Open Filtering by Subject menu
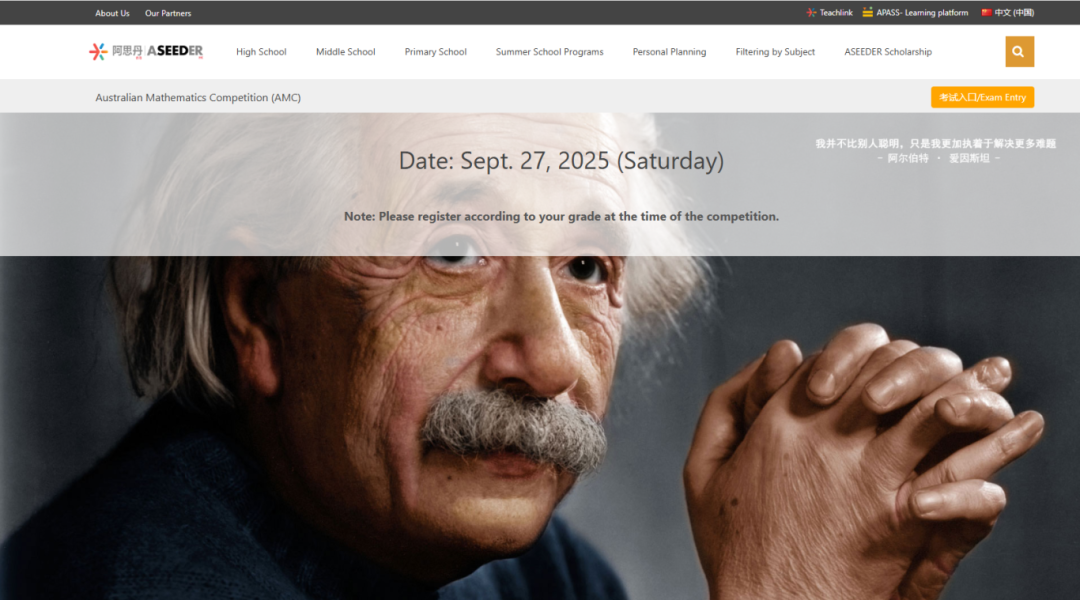Viewport: 1080px width, 600px height. [x=775, y=52]
